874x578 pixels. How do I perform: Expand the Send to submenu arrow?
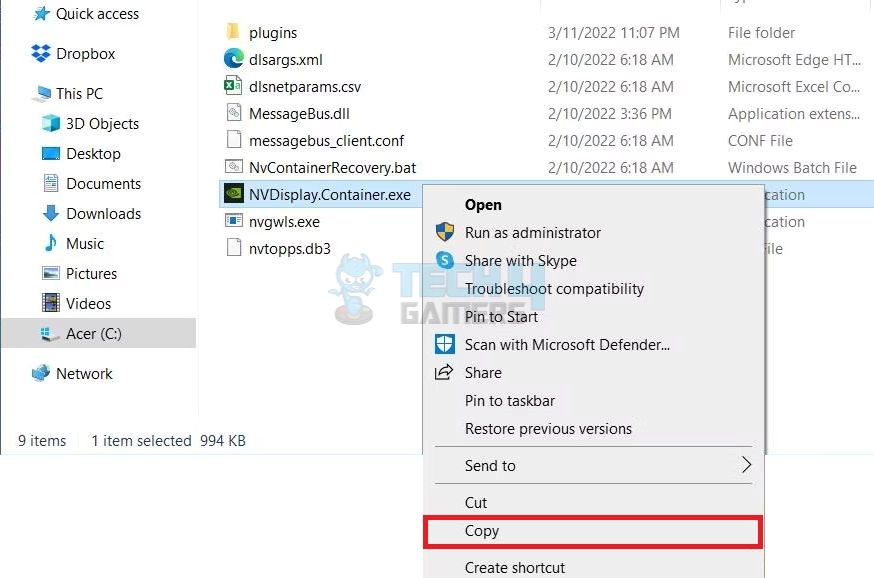(x=746, y=465)
